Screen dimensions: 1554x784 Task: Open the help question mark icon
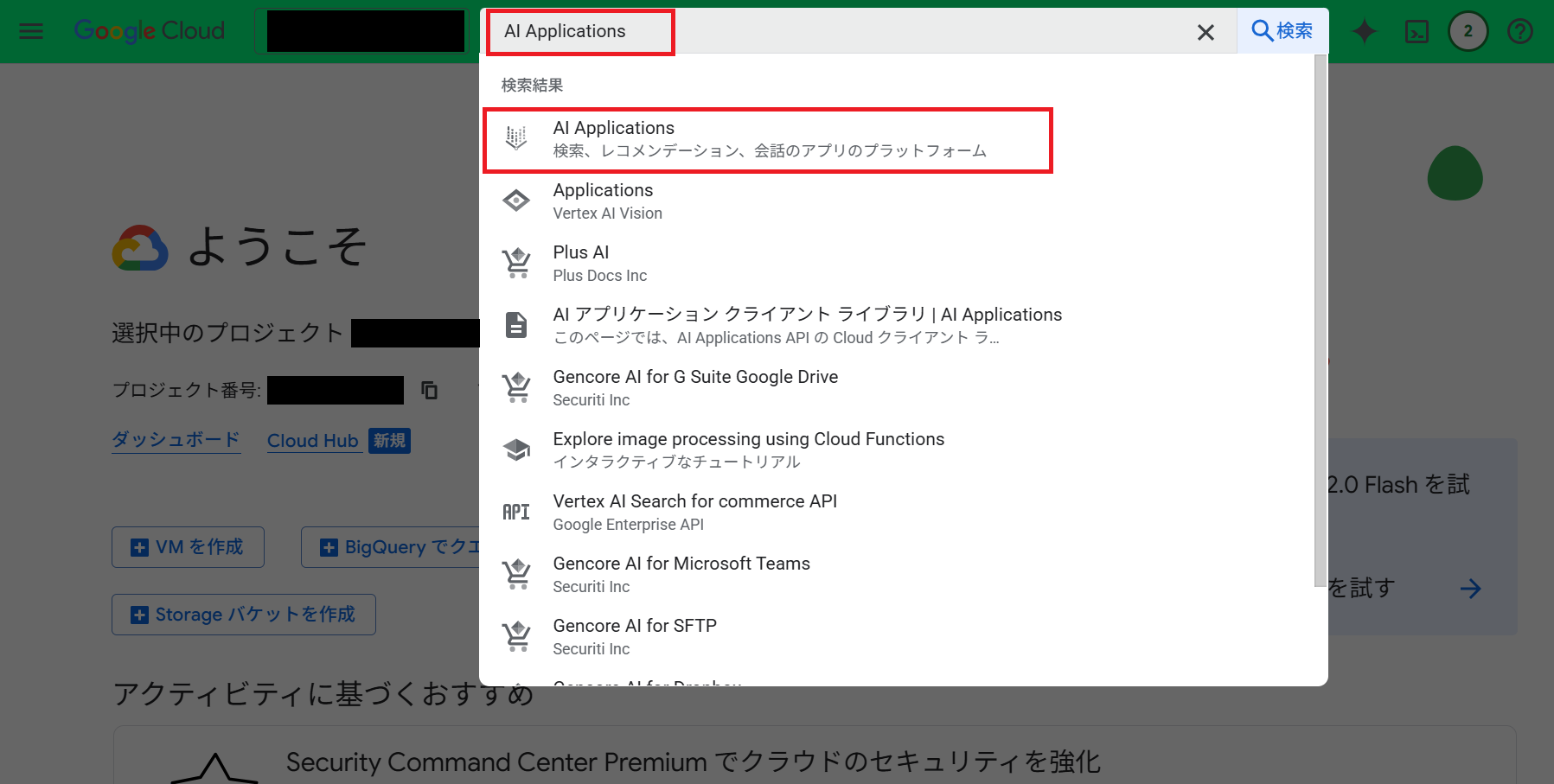pyautogui.click(x=1519, y=32)
